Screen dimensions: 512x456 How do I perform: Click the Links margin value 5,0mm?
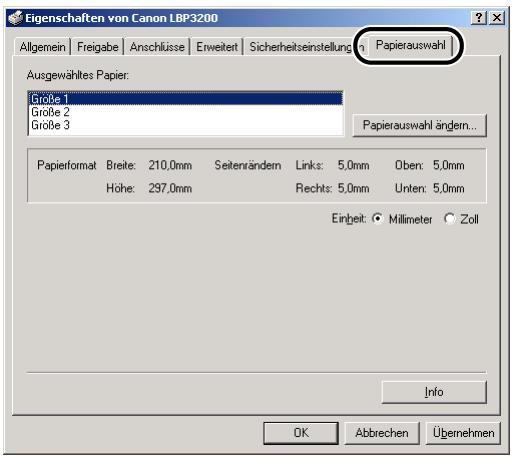click(x=353, y=165)
